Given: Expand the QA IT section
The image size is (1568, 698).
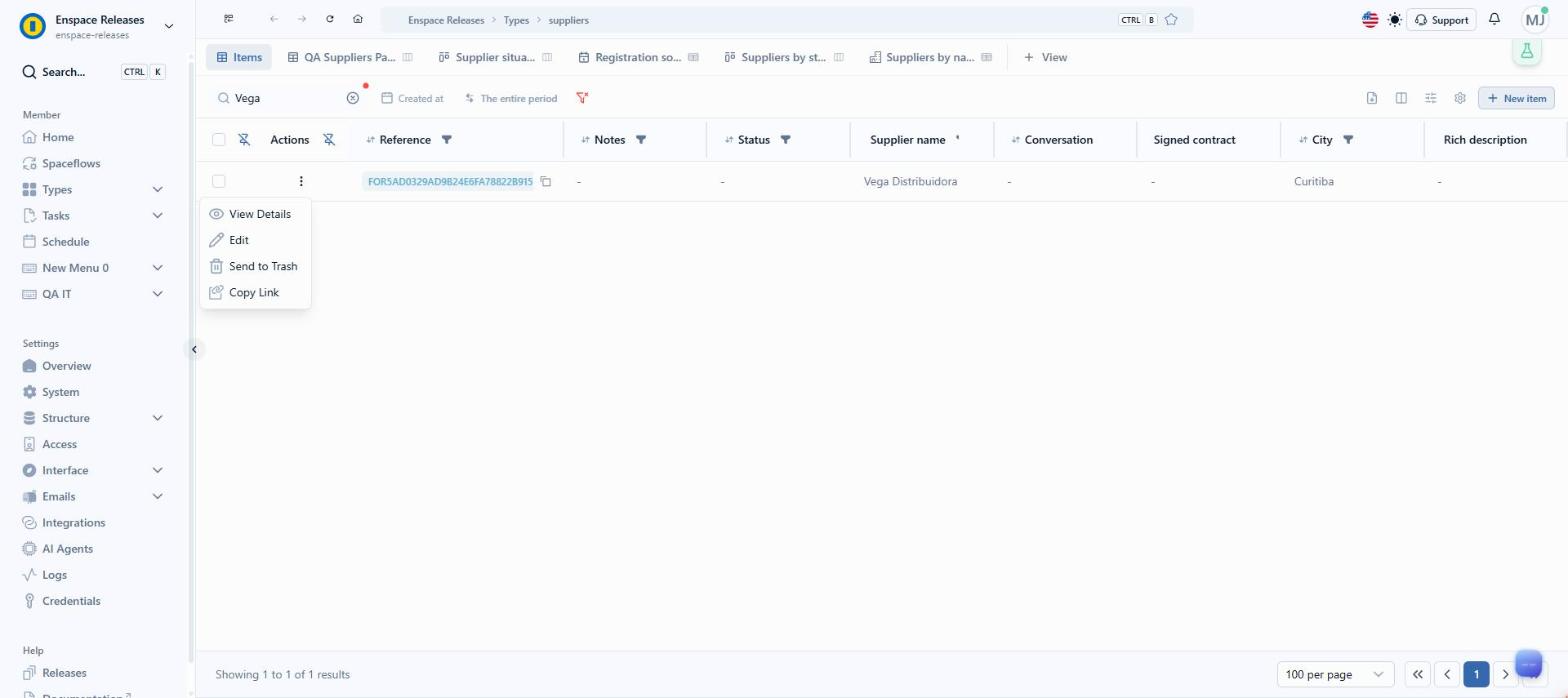Looking at the screenshot, I should [157, 293].
